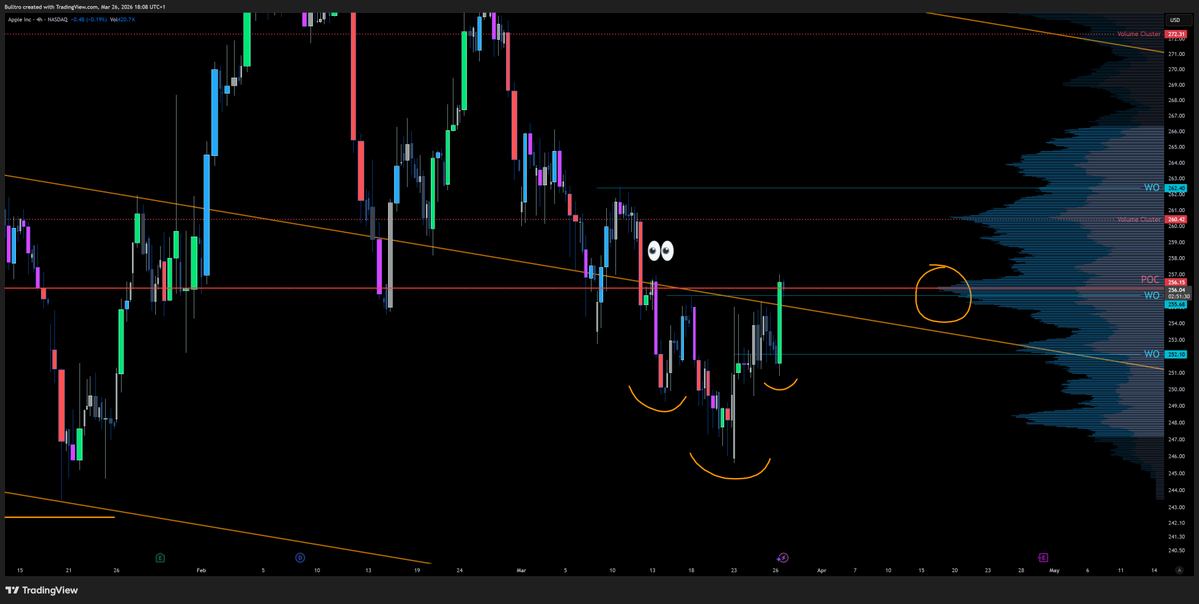This screenshot has width=1199, height=604.
Task: Click the Apr label on the time axis
Action: pyautogui.click(x=820, y=570)
